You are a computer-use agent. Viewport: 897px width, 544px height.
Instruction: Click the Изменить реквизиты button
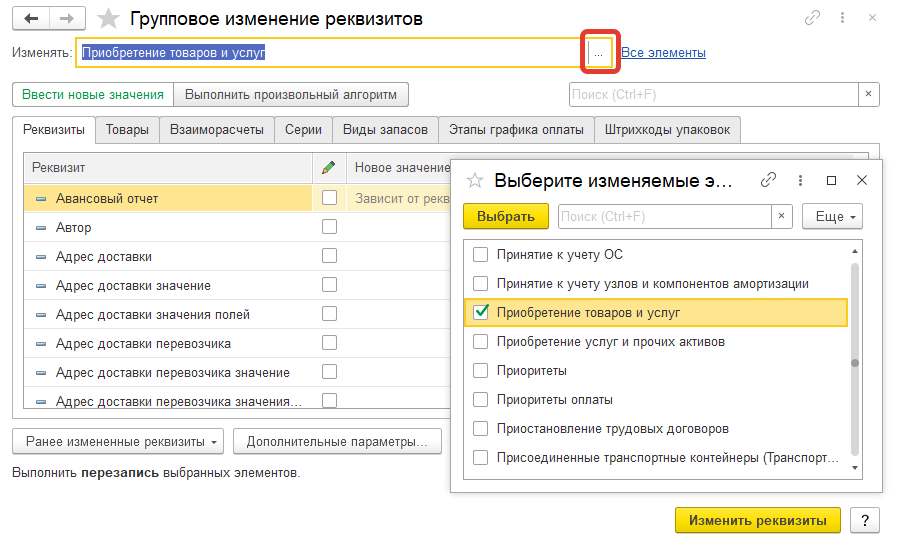point(758,520)
